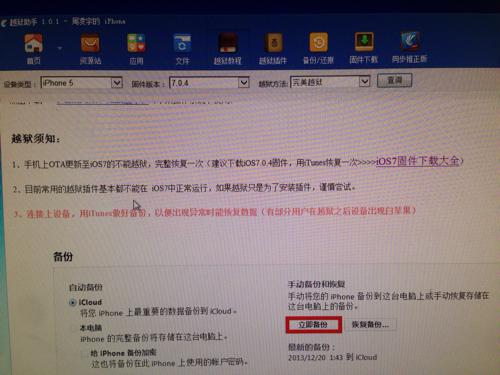Expand the small arrow beside 首页

[60, 48]
